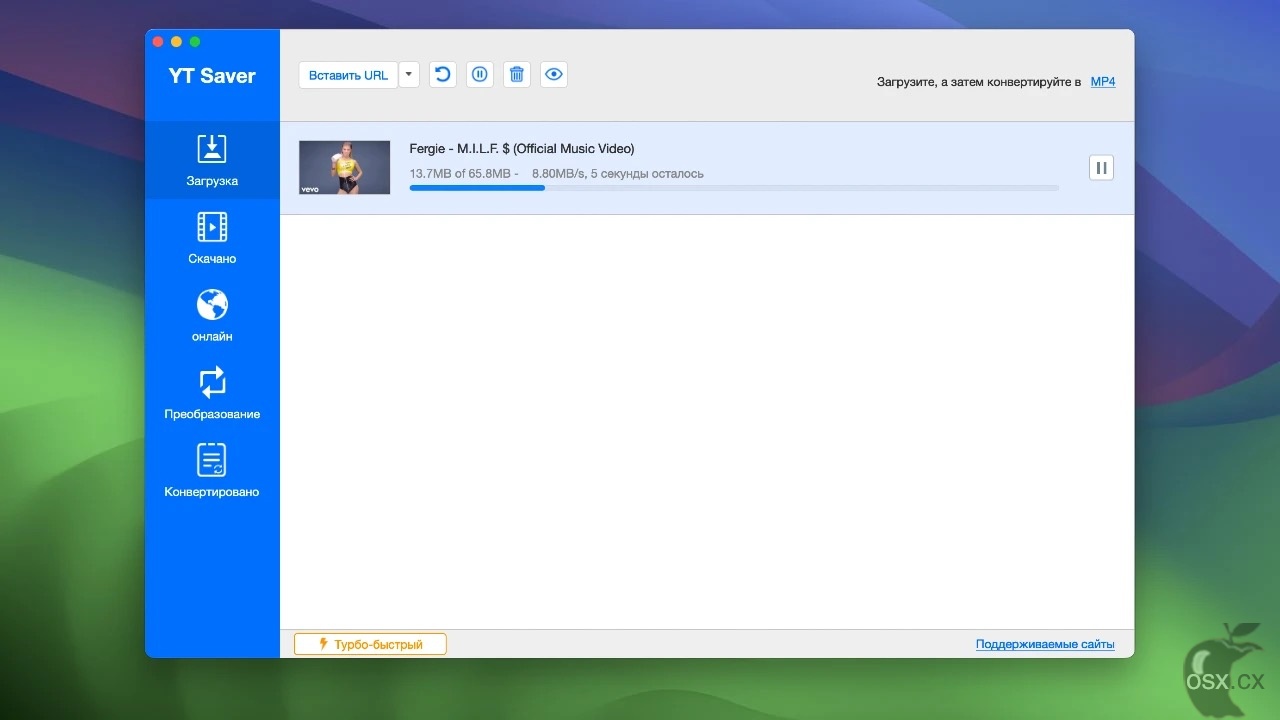Minimize the window with yellow button
Viewport: 1280px width, 720px height.
click(x=176, y=42)
